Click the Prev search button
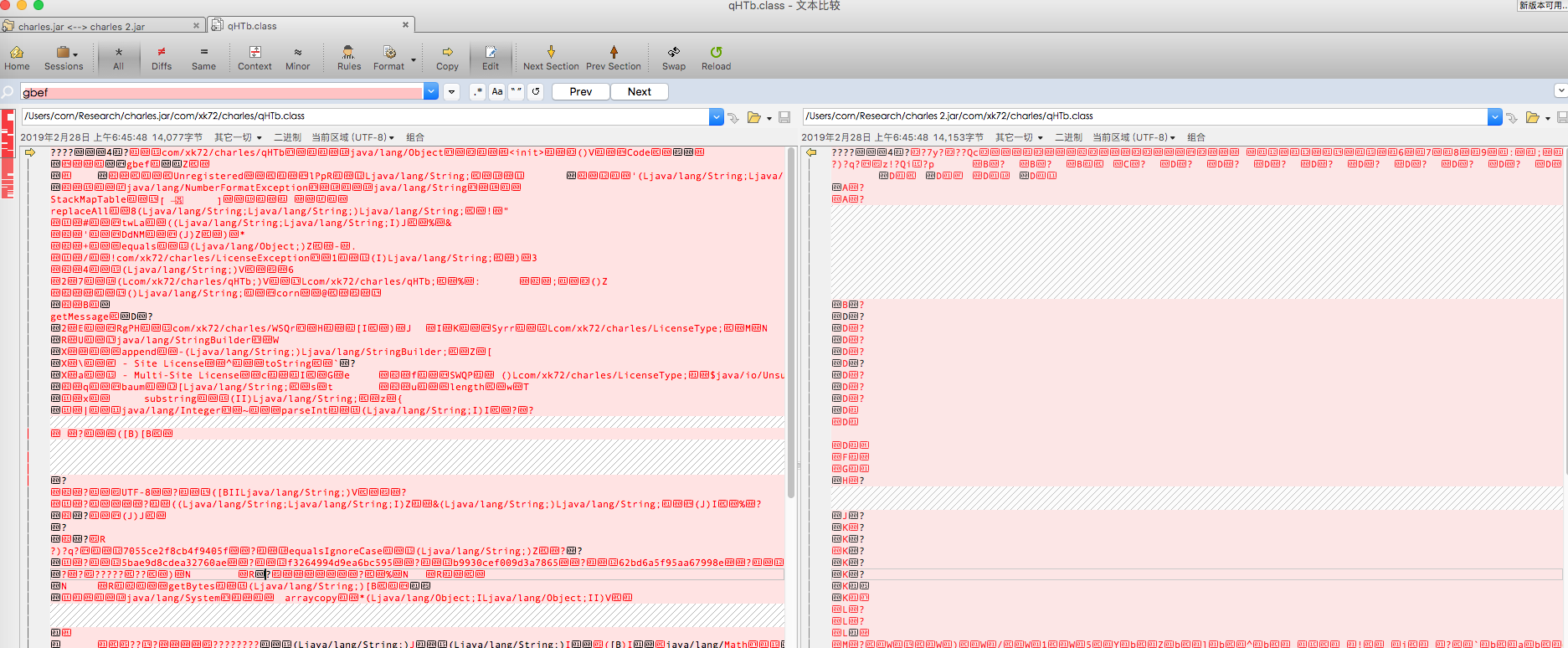The image size is (1568, 648). pos(581,92)
